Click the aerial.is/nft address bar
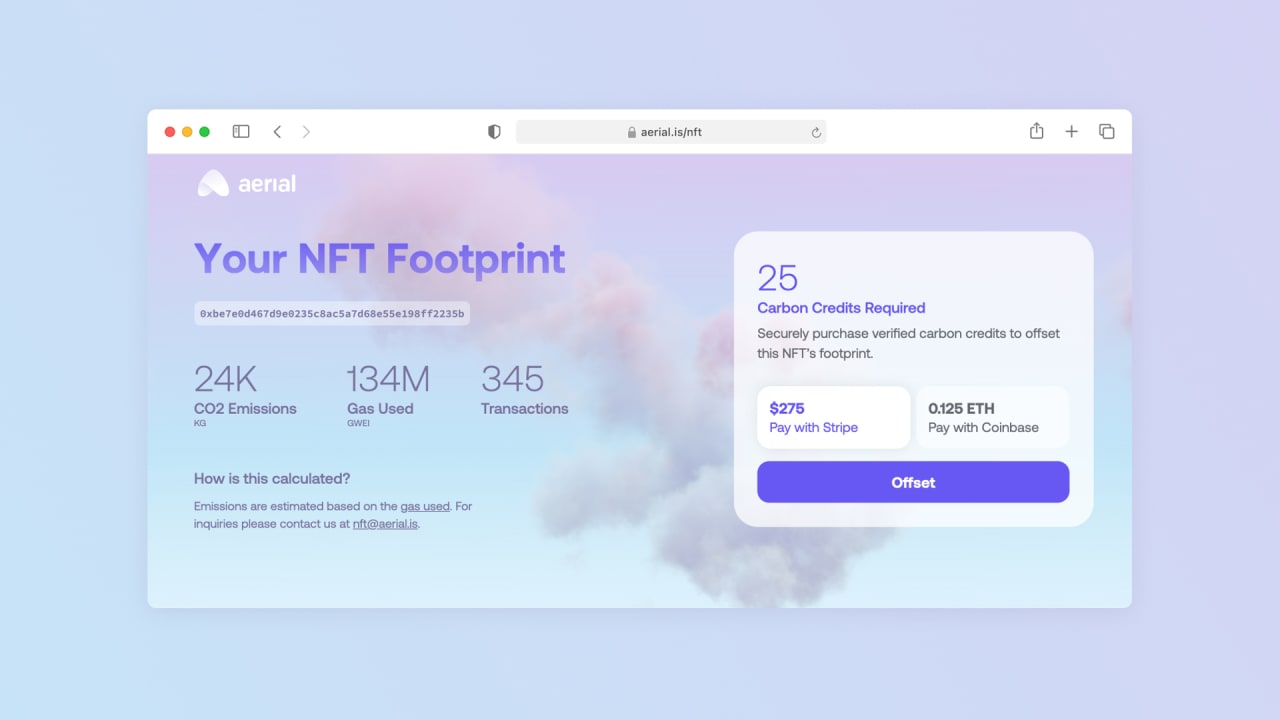The height and width of the screenshot is (720, 1280). 671,132
